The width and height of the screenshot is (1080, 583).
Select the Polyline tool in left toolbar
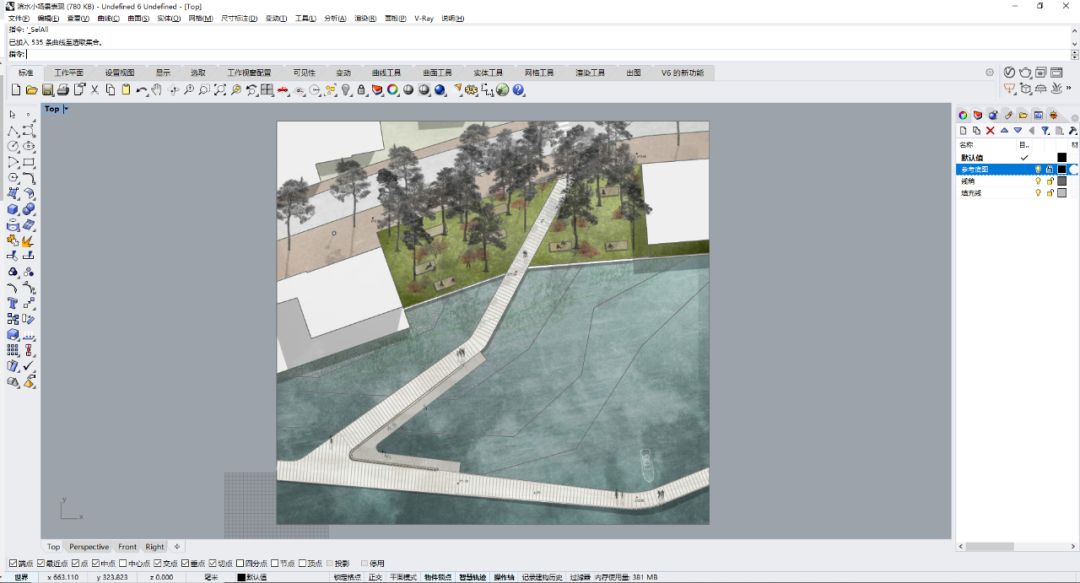point(13,130)
